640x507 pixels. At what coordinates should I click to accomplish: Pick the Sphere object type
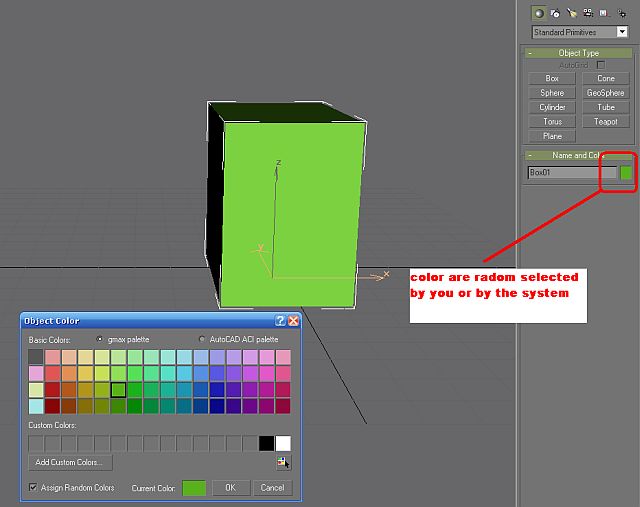click(552, 93)
